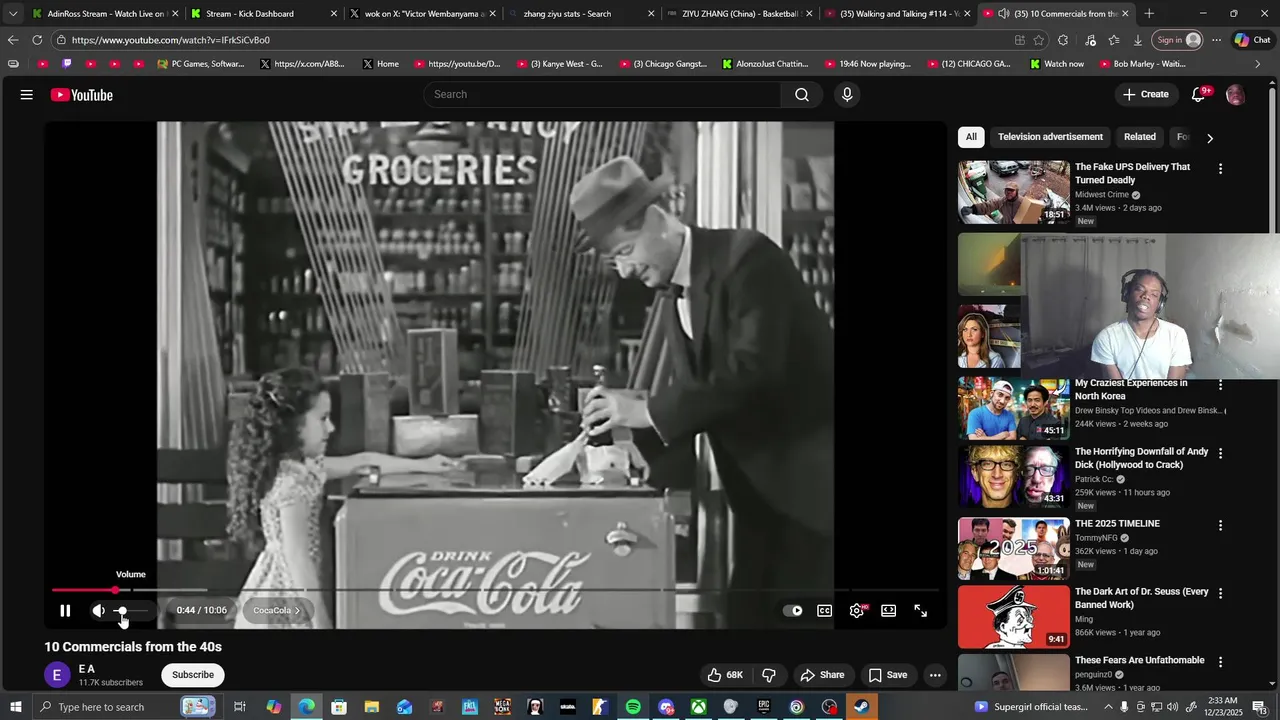Open the tab search dropdown arrow

(13, 14)
